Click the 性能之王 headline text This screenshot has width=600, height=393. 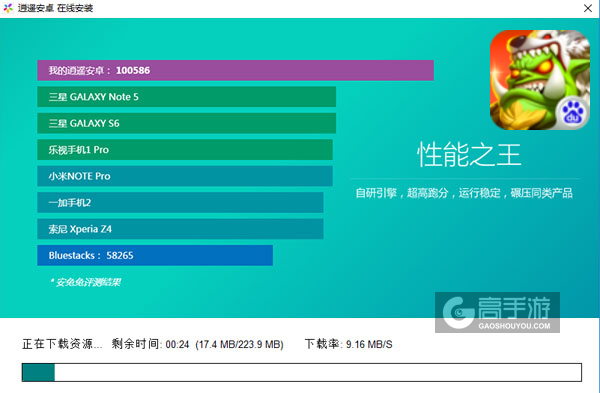click(469, 155)
